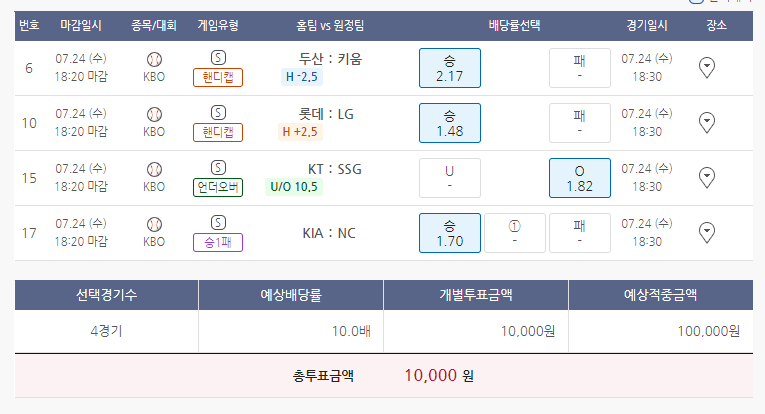The width and height of the screenshot is (765, 414).
Task: Toggle O 1.82 over selection
Action: click(x=579, y=178)
